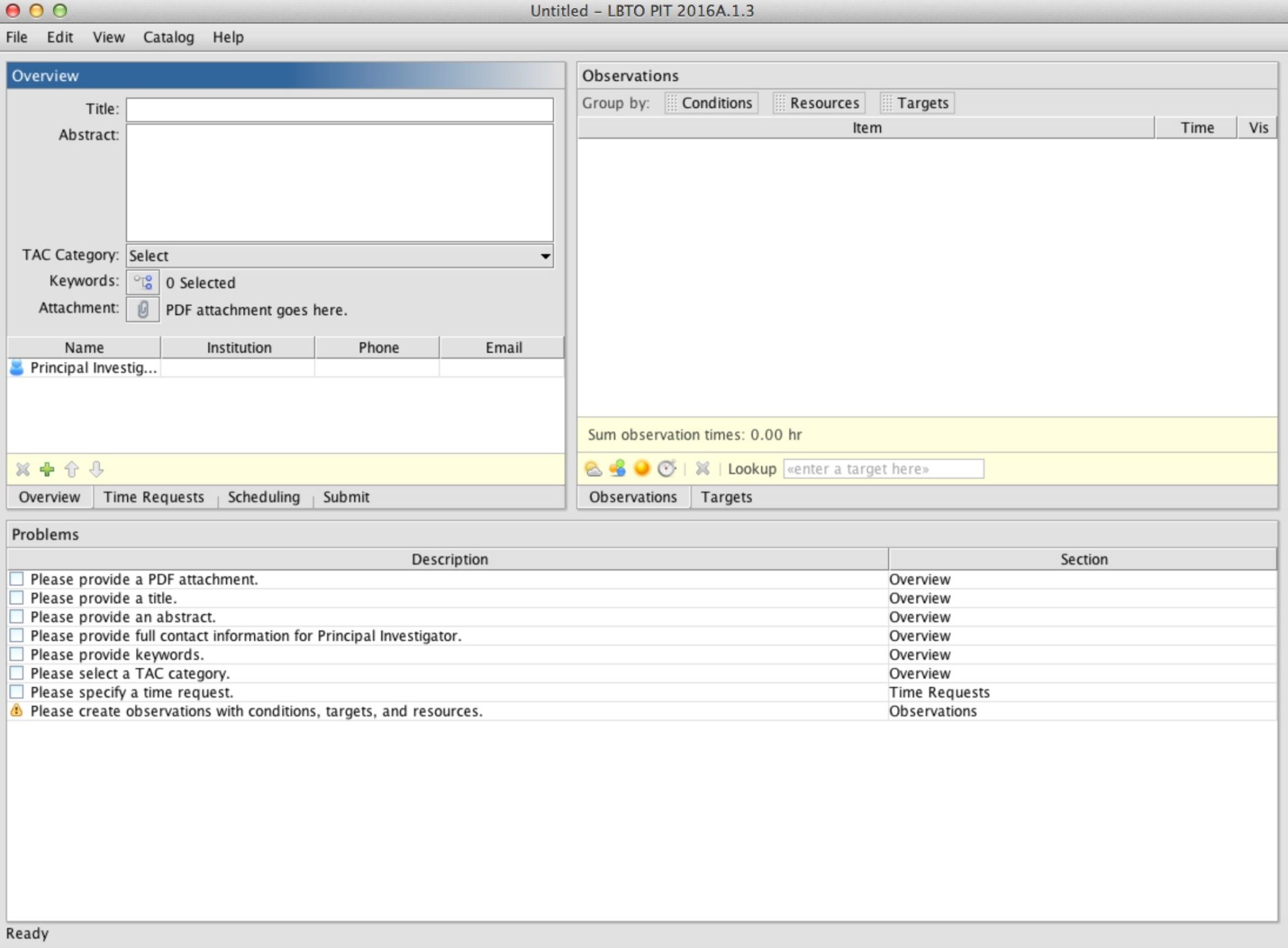Viewport: 1288px width, 948px height.
Task: Switch to the Targets tab at the bottom
Action: 726,497
